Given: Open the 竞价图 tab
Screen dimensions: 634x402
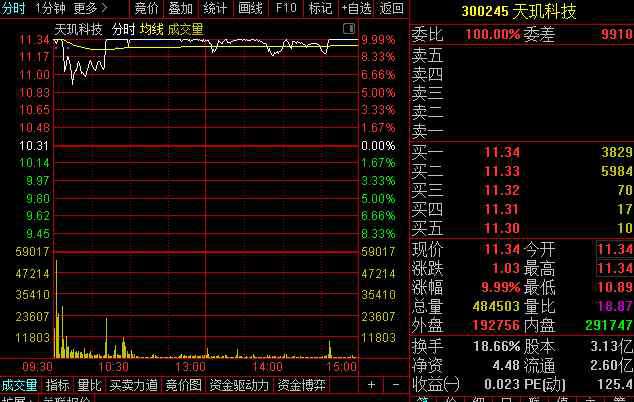Looking at the screenshot, I should click(x=184, y=385).
